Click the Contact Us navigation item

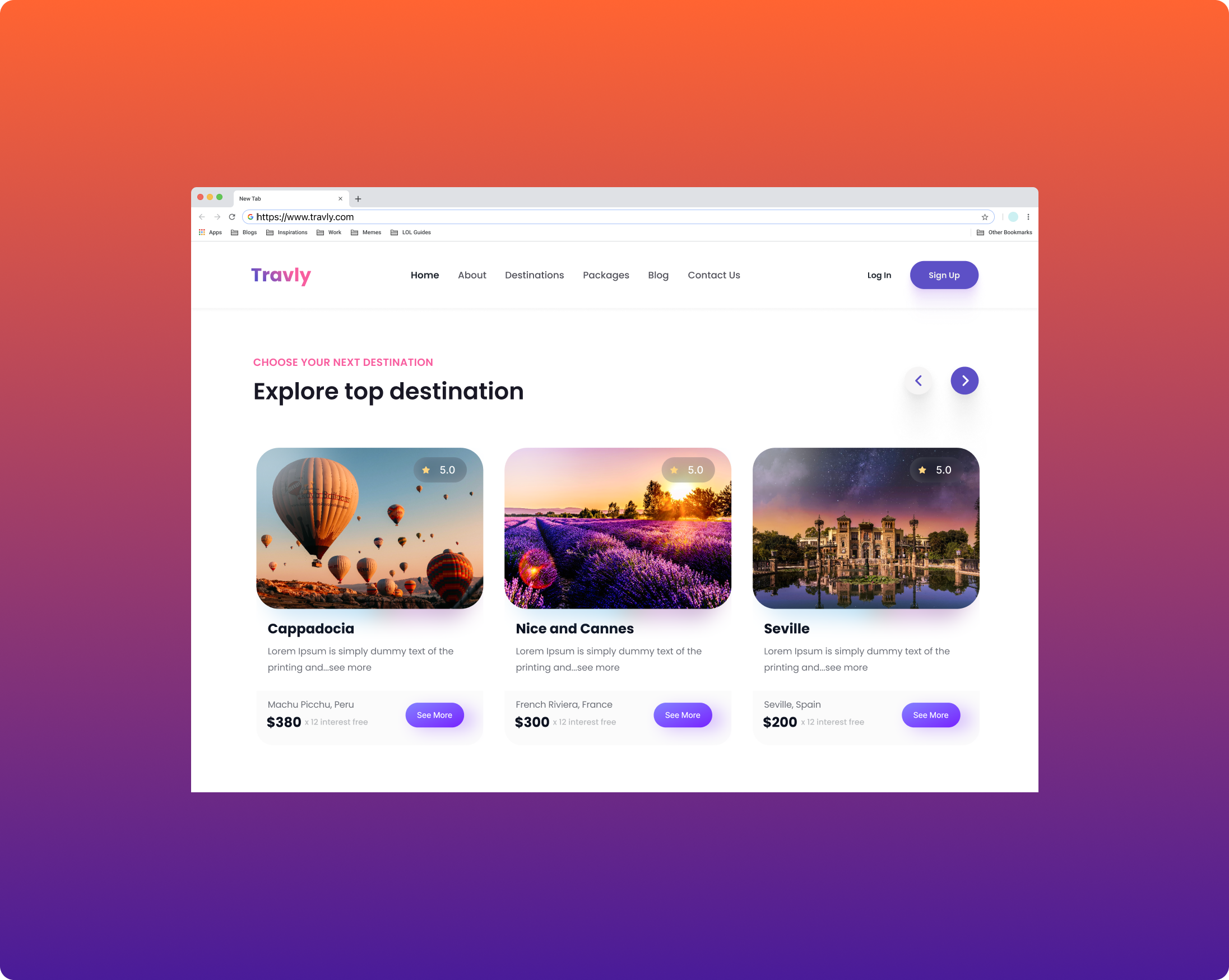tap(714, 275)
